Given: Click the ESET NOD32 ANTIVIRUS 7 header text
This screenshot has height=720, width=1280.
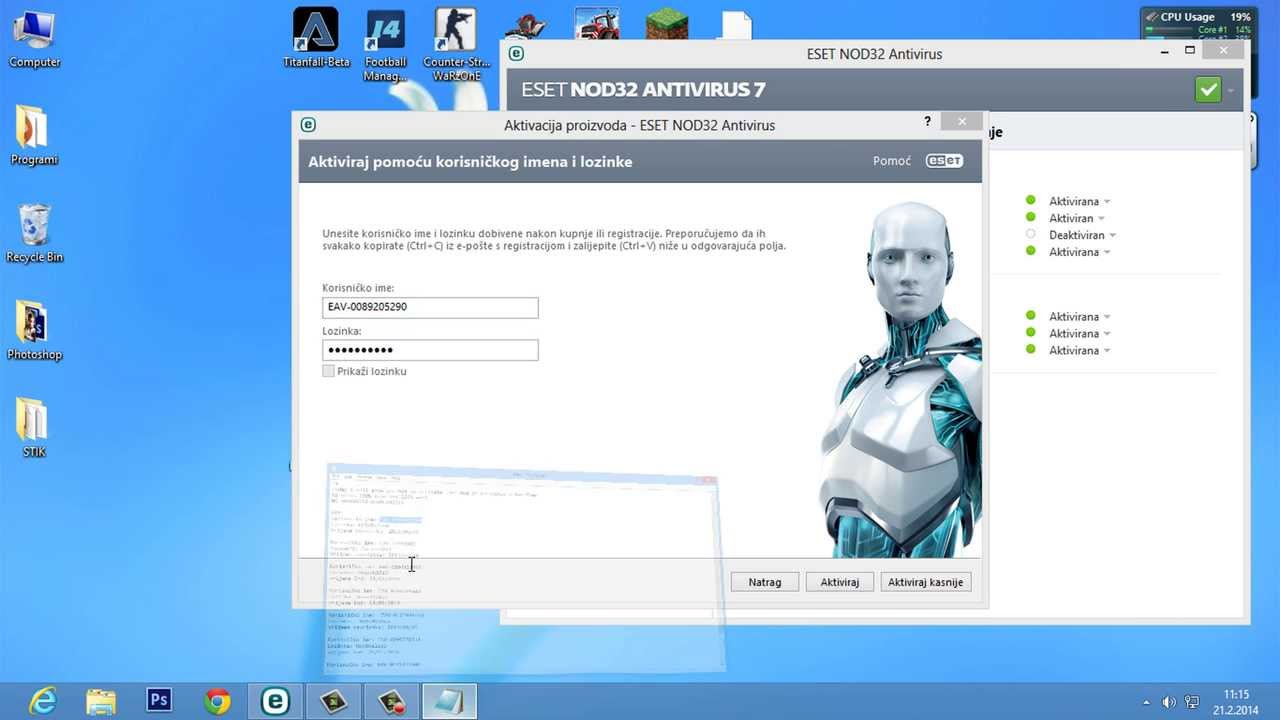Looking at the screenshot, I should point(643,90).
